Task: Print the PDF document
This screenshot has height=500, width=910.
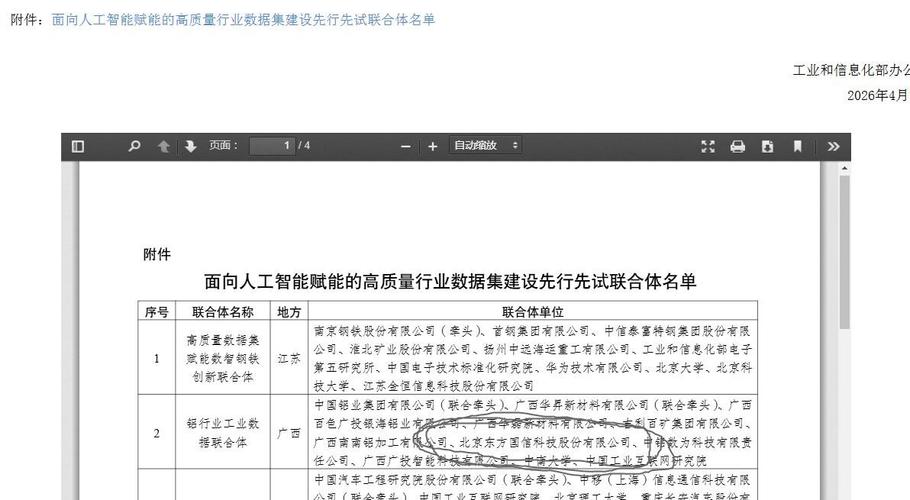Action: pyautogui.click(x=738, y=146)
